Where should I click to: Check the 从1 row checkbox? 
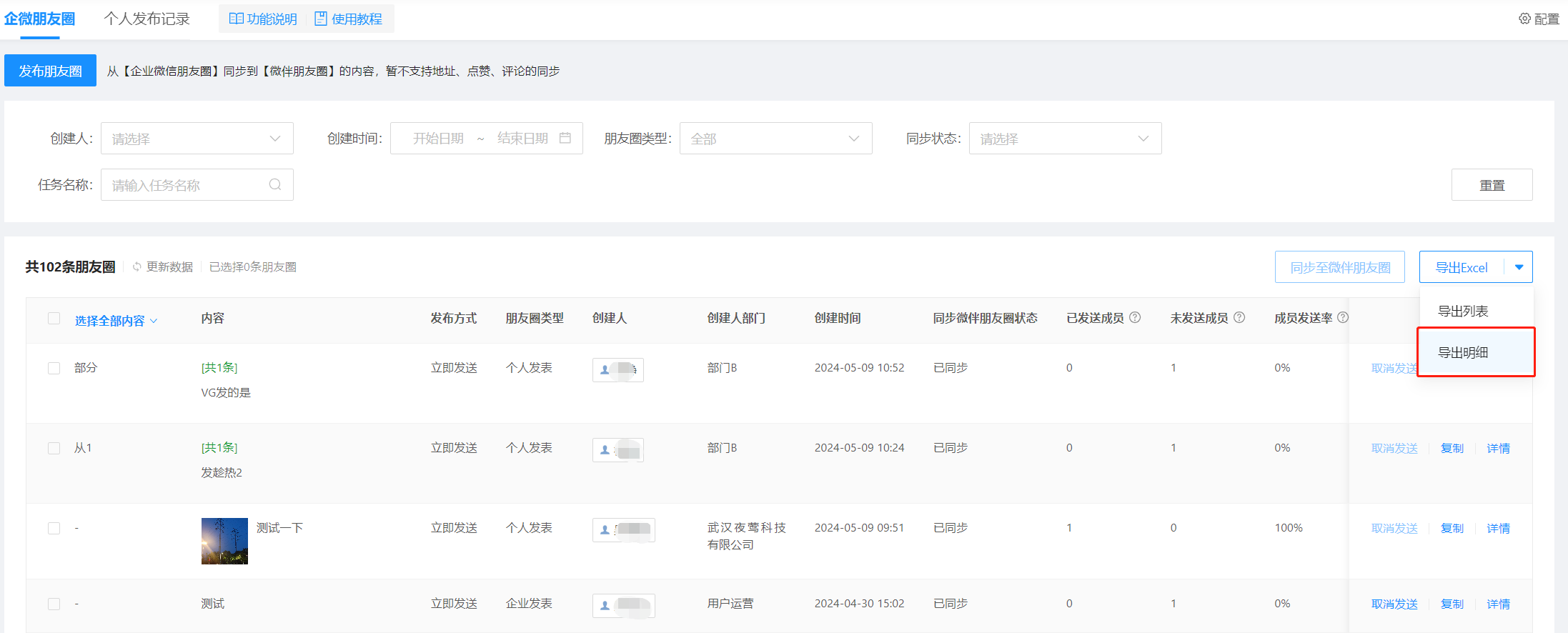54,448
